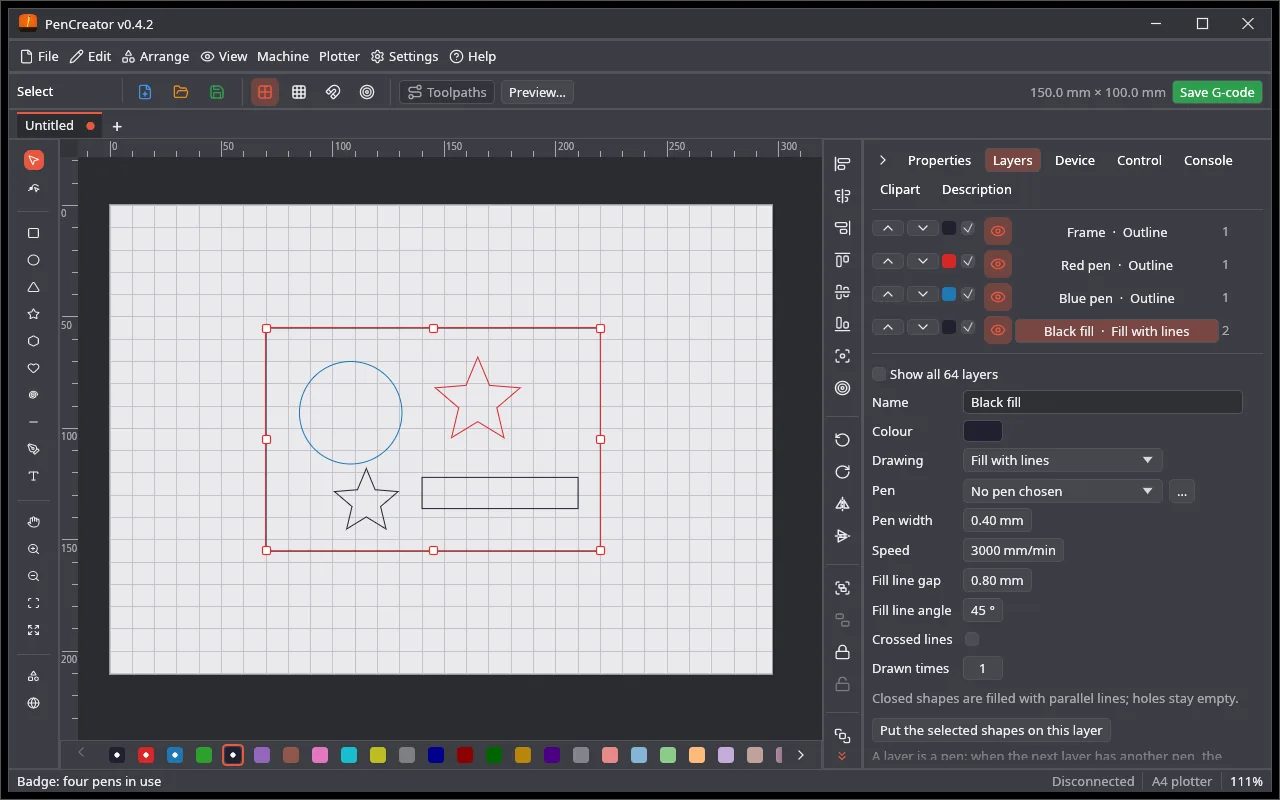Viewport: 1280px width, 800px height.
Task: Select the triangle shape tool
Action: click(33, 287)
